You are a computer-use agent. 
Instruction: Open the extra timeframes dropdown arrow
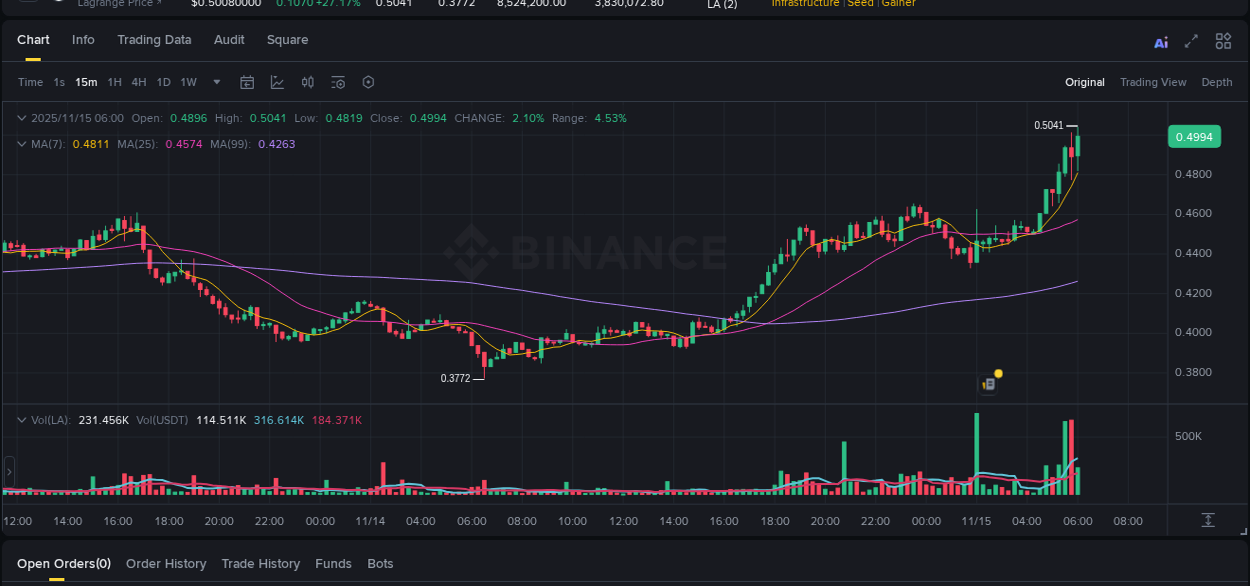[216, 82]
